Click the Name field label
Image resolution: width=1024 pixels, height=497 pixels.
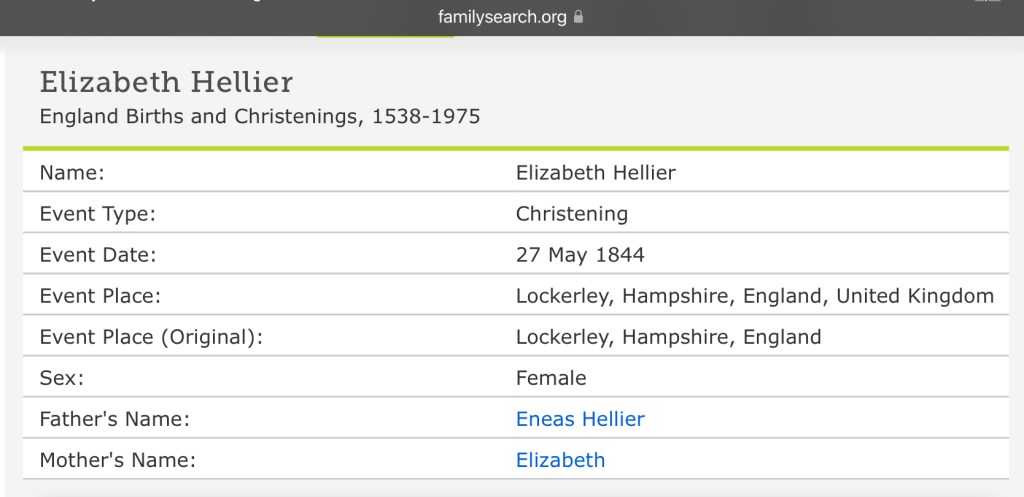pos(72,172)
